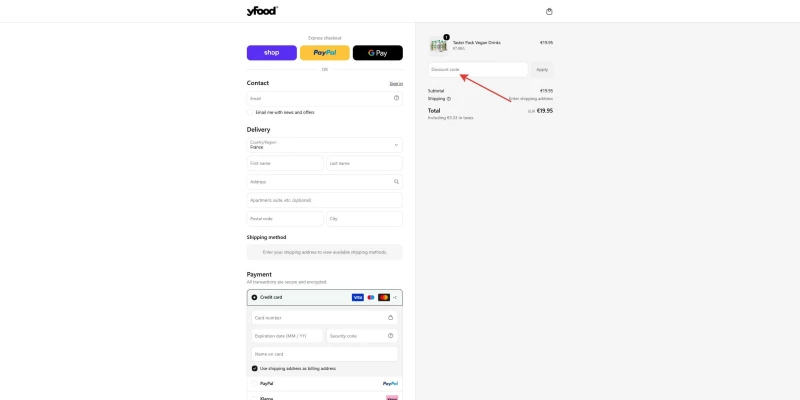This screenshot has width=800, height=400.
Task: Click the yfood logo
Action: coord(262,11)
